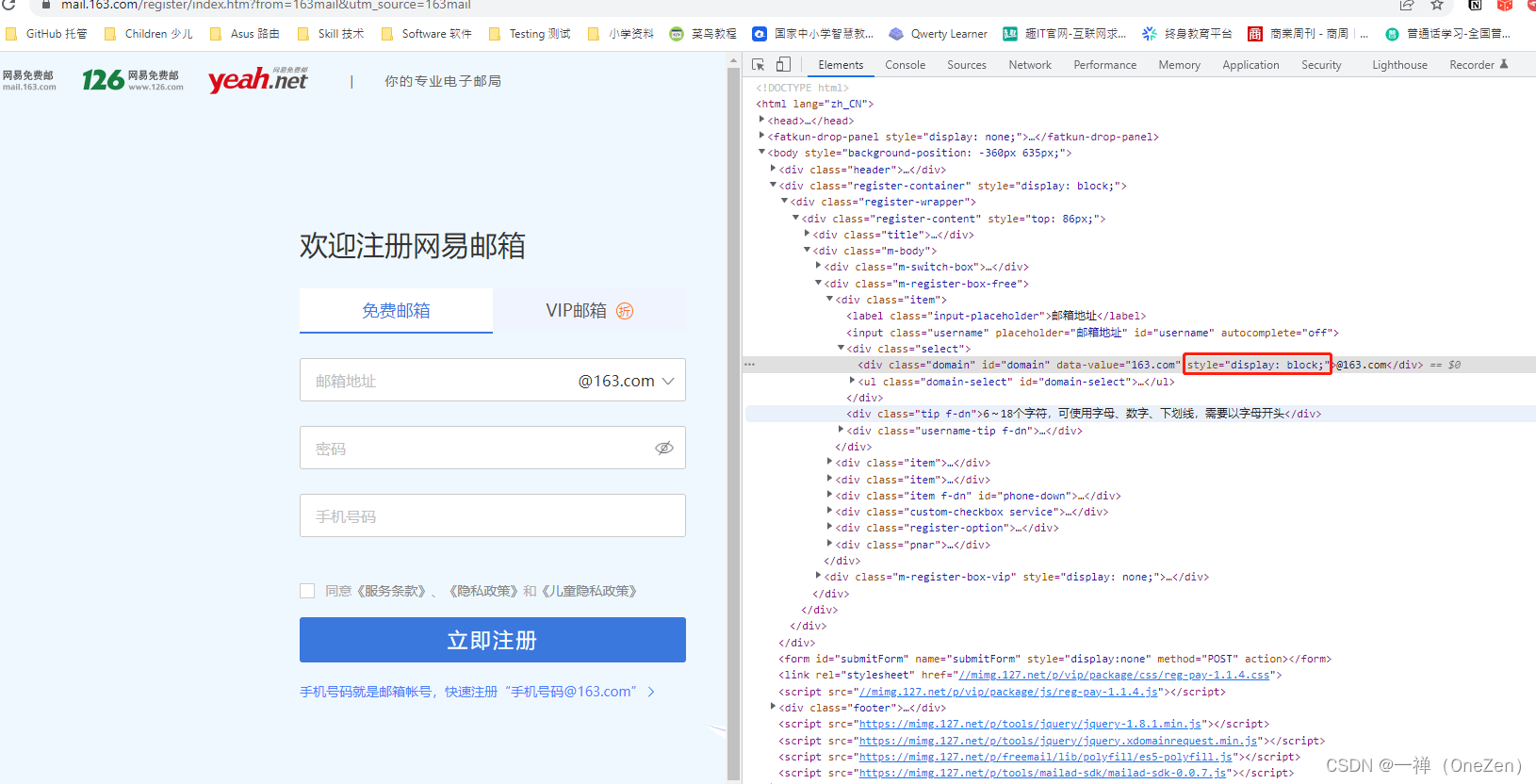This screenshot has height=784, width=1536.
Task: Select the 免费邮箱 tab
Action: [396, 310]
